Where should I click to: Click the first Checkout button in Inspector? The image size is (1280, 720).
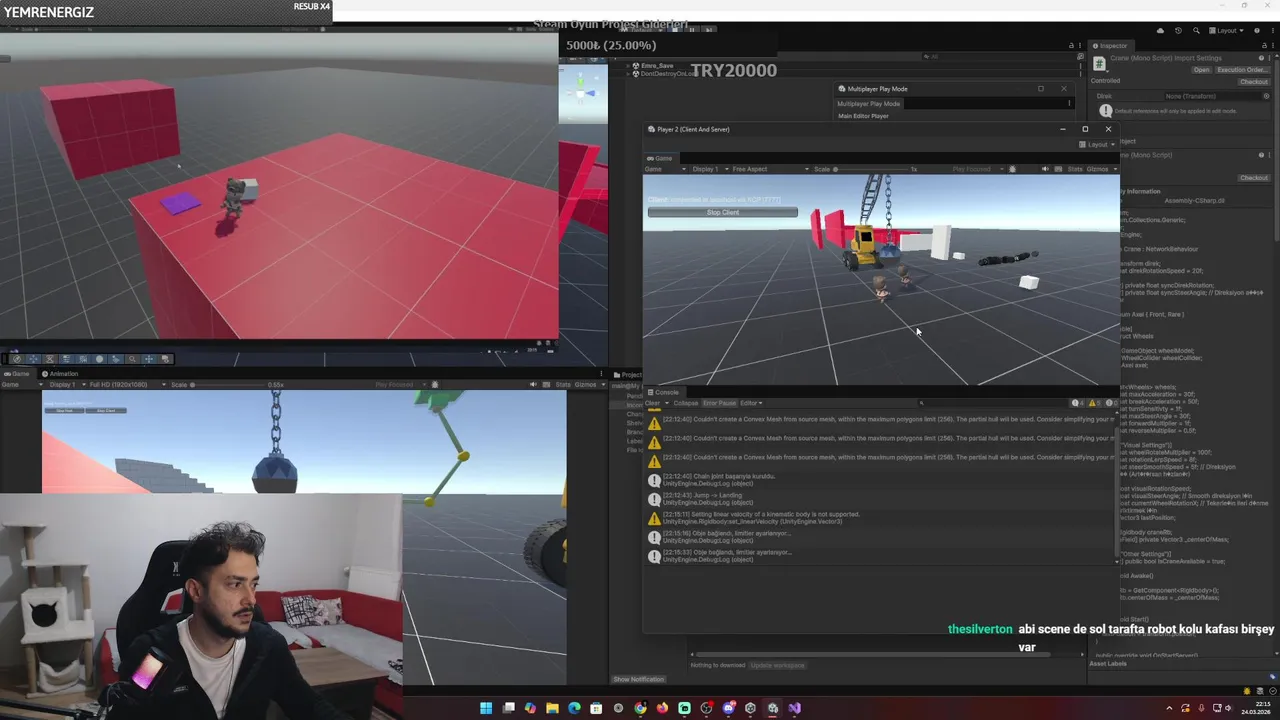[x=1254, y=82]
